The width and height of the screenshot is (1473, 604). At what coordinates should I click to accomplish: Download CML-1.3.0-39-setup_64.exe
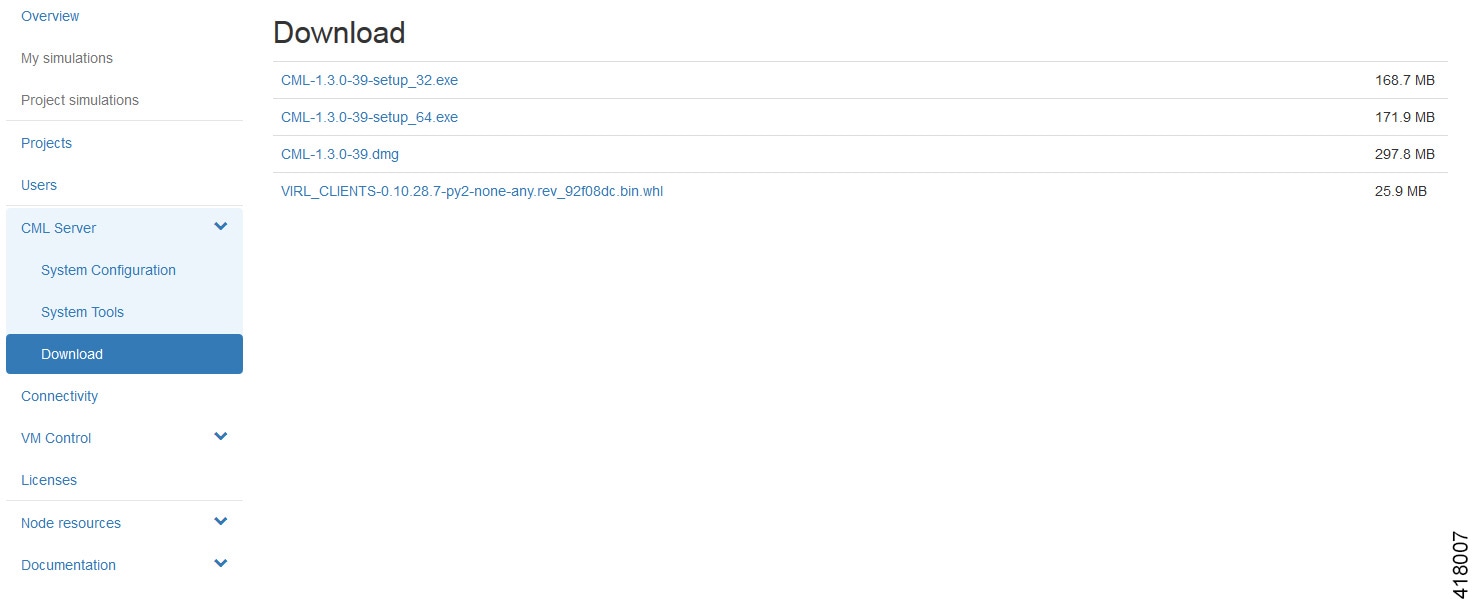point(369,117)
